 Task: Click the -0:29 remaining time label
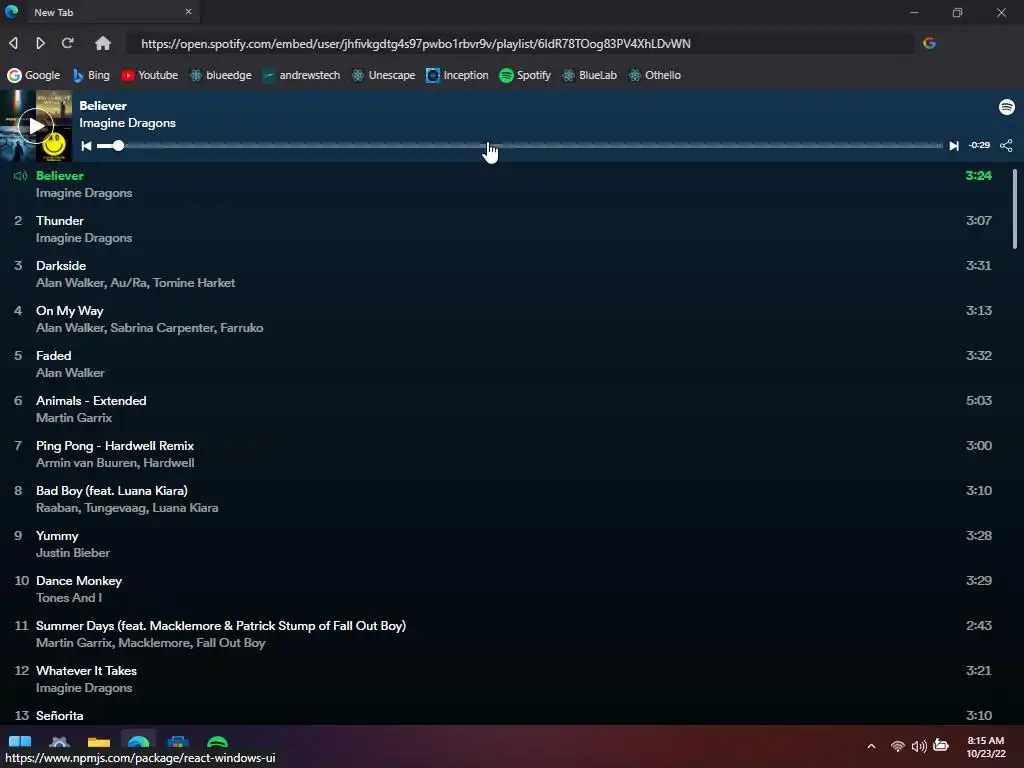(979, 145)
